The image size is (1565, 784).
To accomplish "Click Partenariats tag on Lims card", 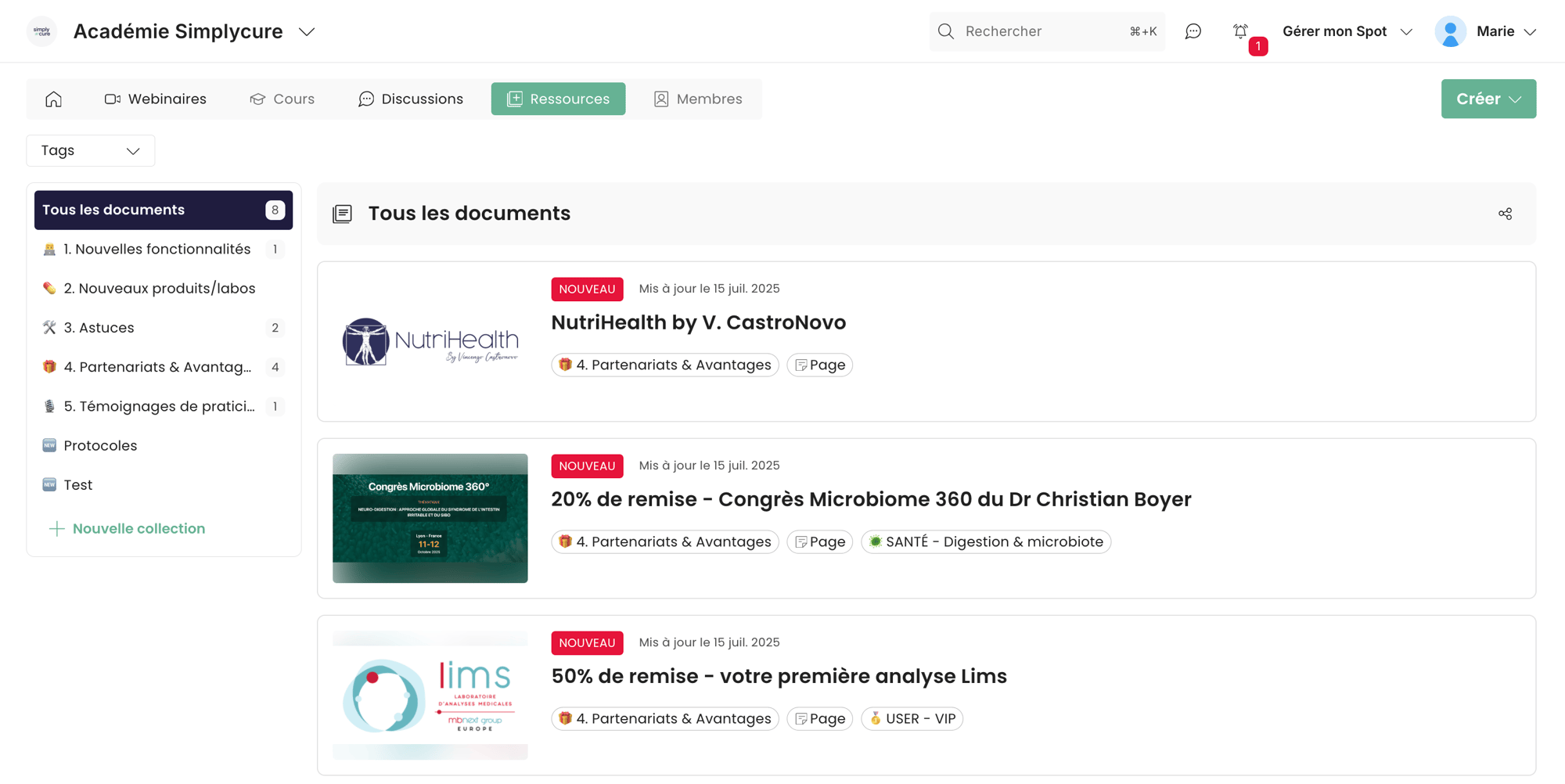I will coord(665,718).
